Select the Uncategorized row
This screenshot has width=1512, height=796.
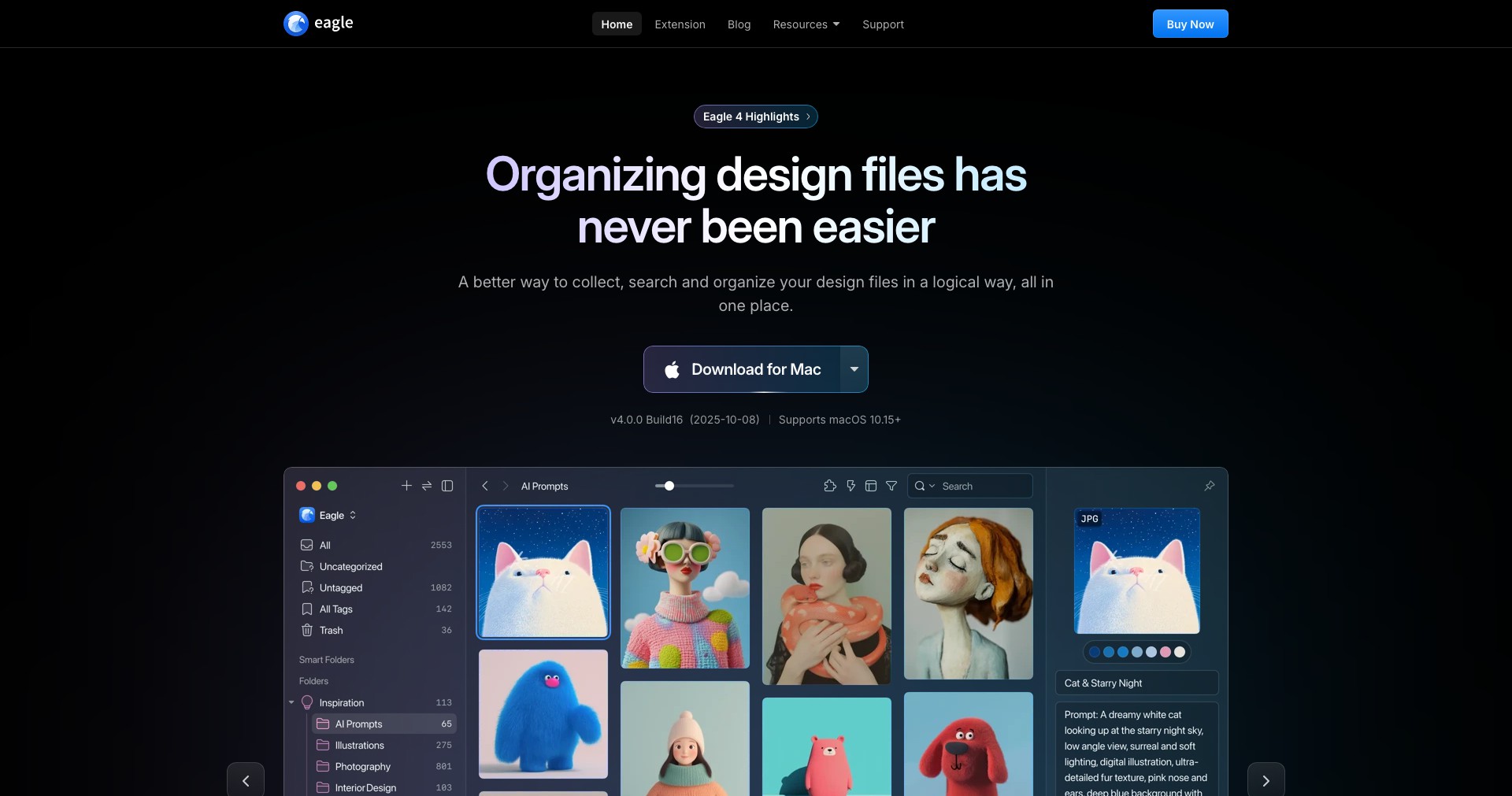tap(376, 566)
